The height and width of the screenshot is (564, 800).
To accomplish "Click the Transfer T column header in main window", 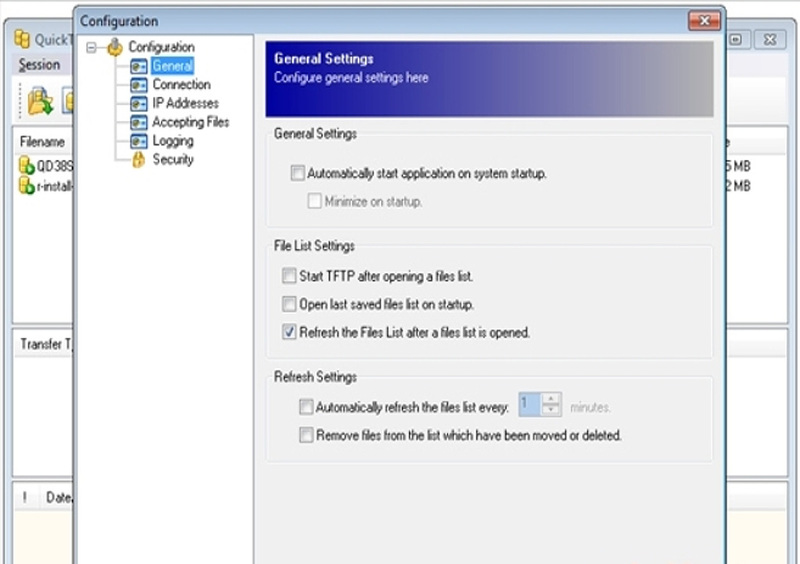I will tap(46, 345).
